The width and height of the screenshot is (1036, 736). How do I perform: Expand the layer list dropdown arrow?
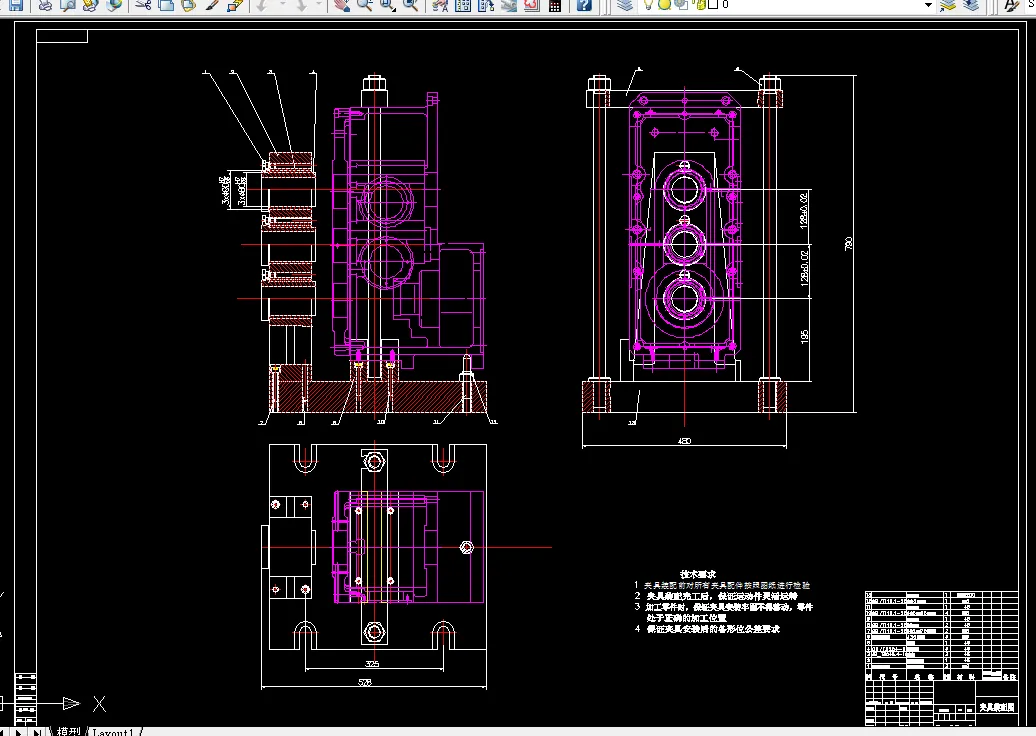pyautogui.click(x=928, y=5)
